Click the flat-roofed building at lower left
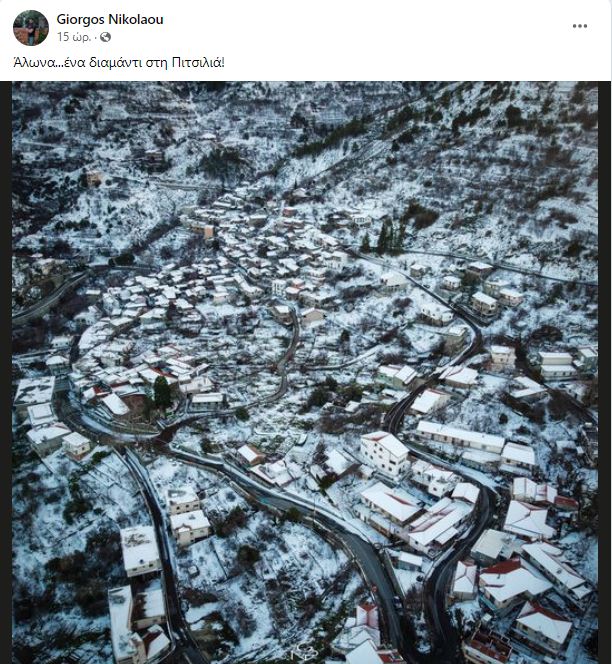This screenshot has height=664, width=612. click(x=139, y=551)
